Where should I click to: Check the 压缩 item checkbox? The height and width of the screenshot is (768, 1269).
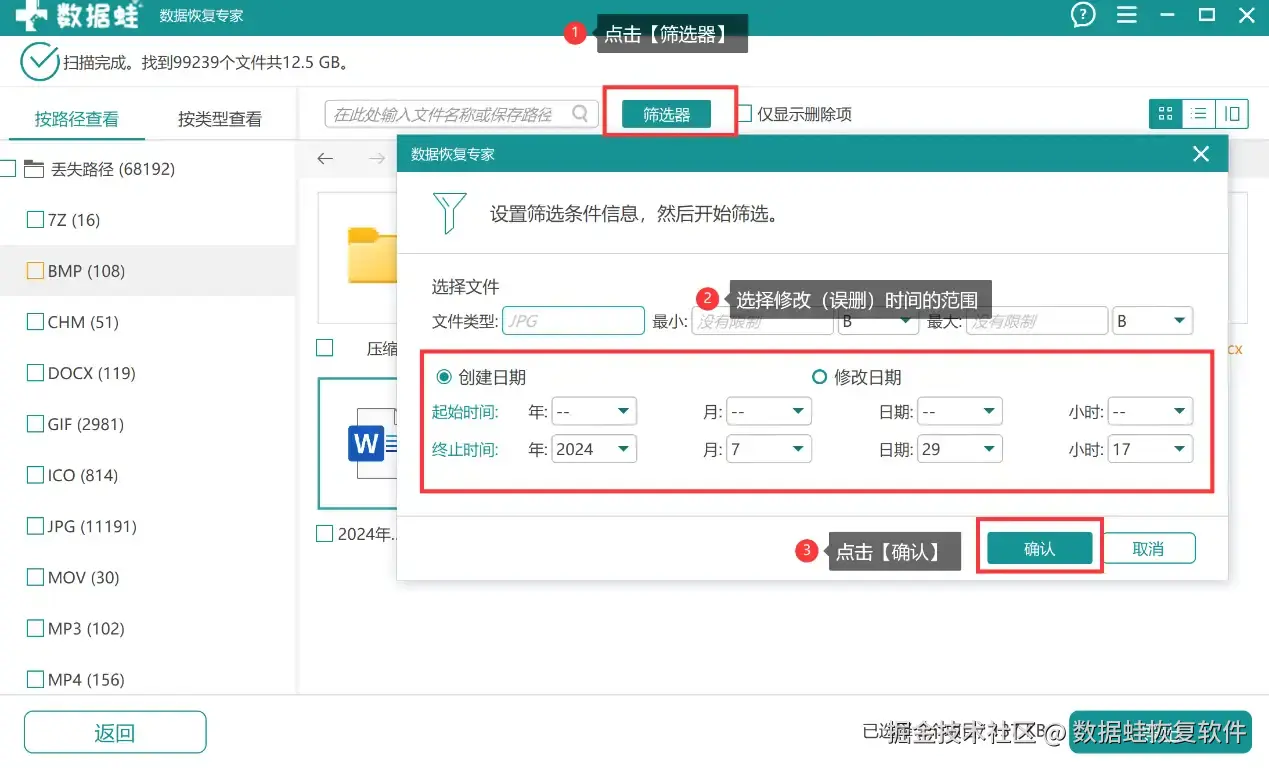tap(324, 348)
